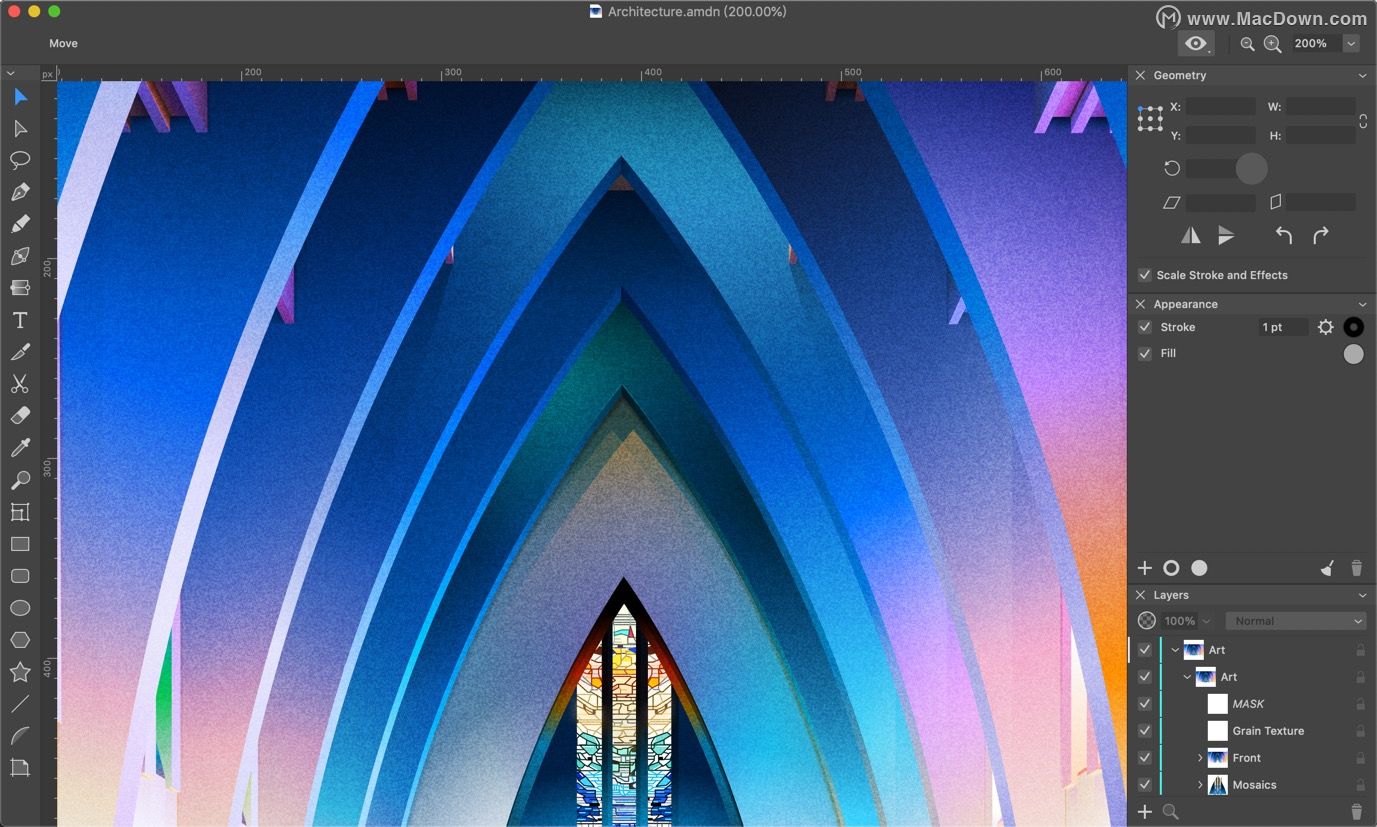1377x827 pixels.
Task: Delete the selected layer
Action: tap(1357, 812)
